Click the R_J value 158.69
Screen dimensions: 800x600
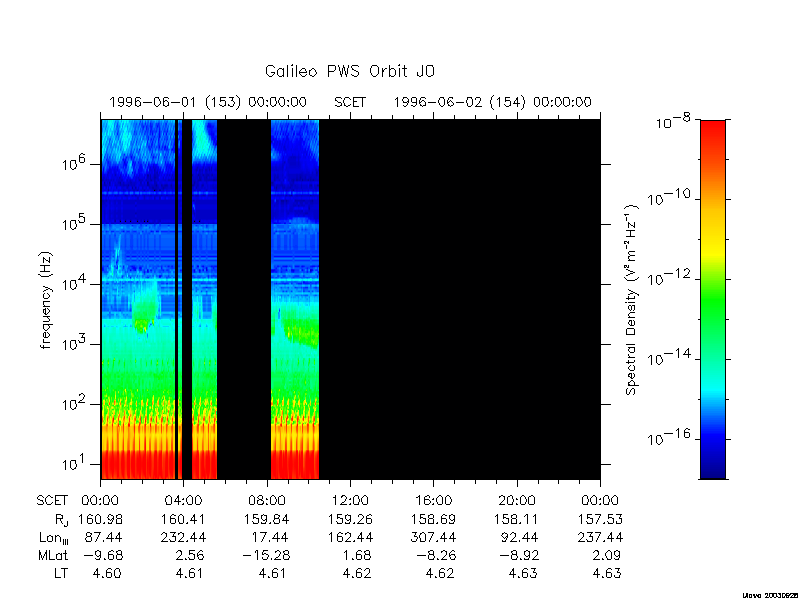[433, 519]
